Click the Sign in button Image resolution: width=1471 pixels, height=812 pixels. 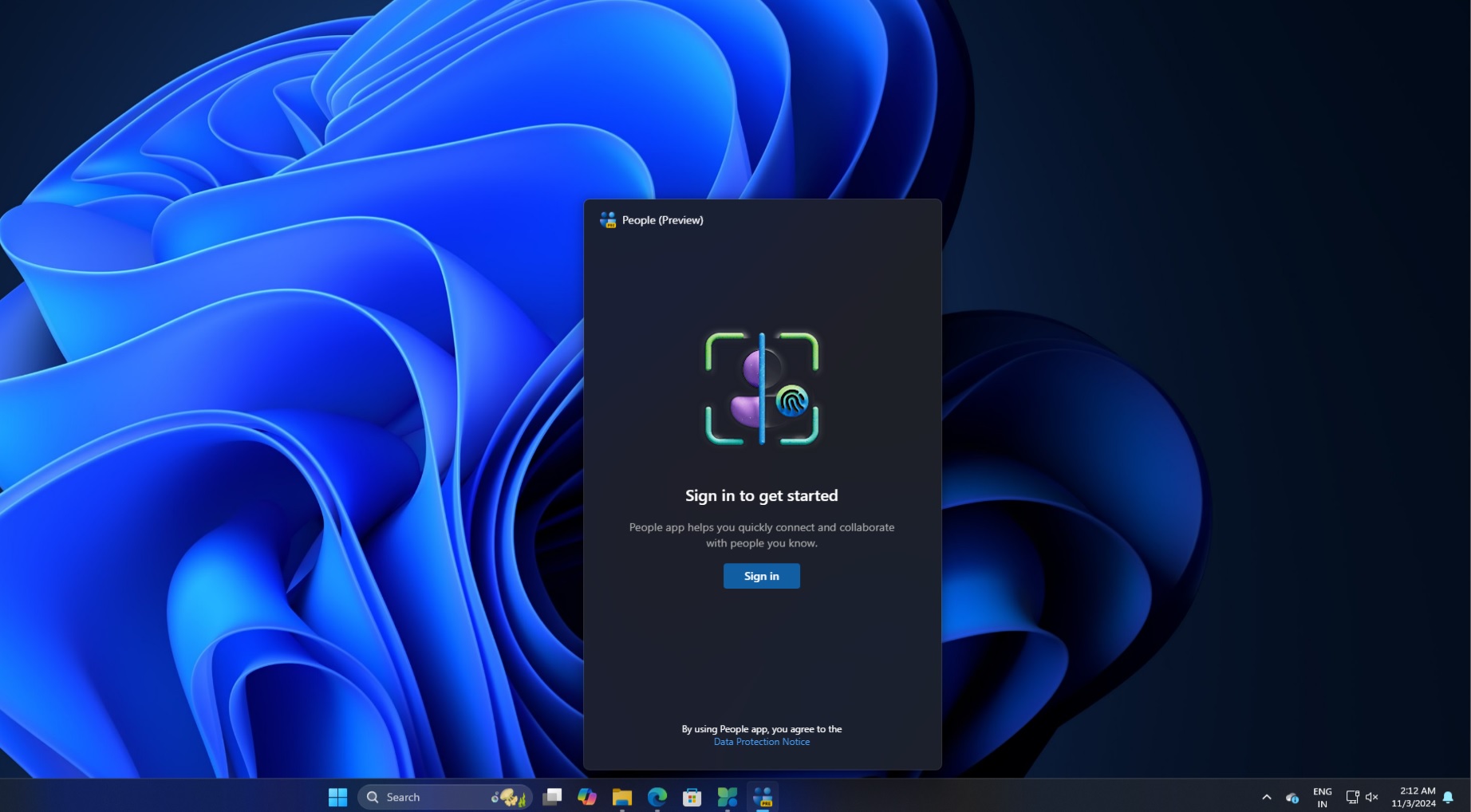[761, 576]
